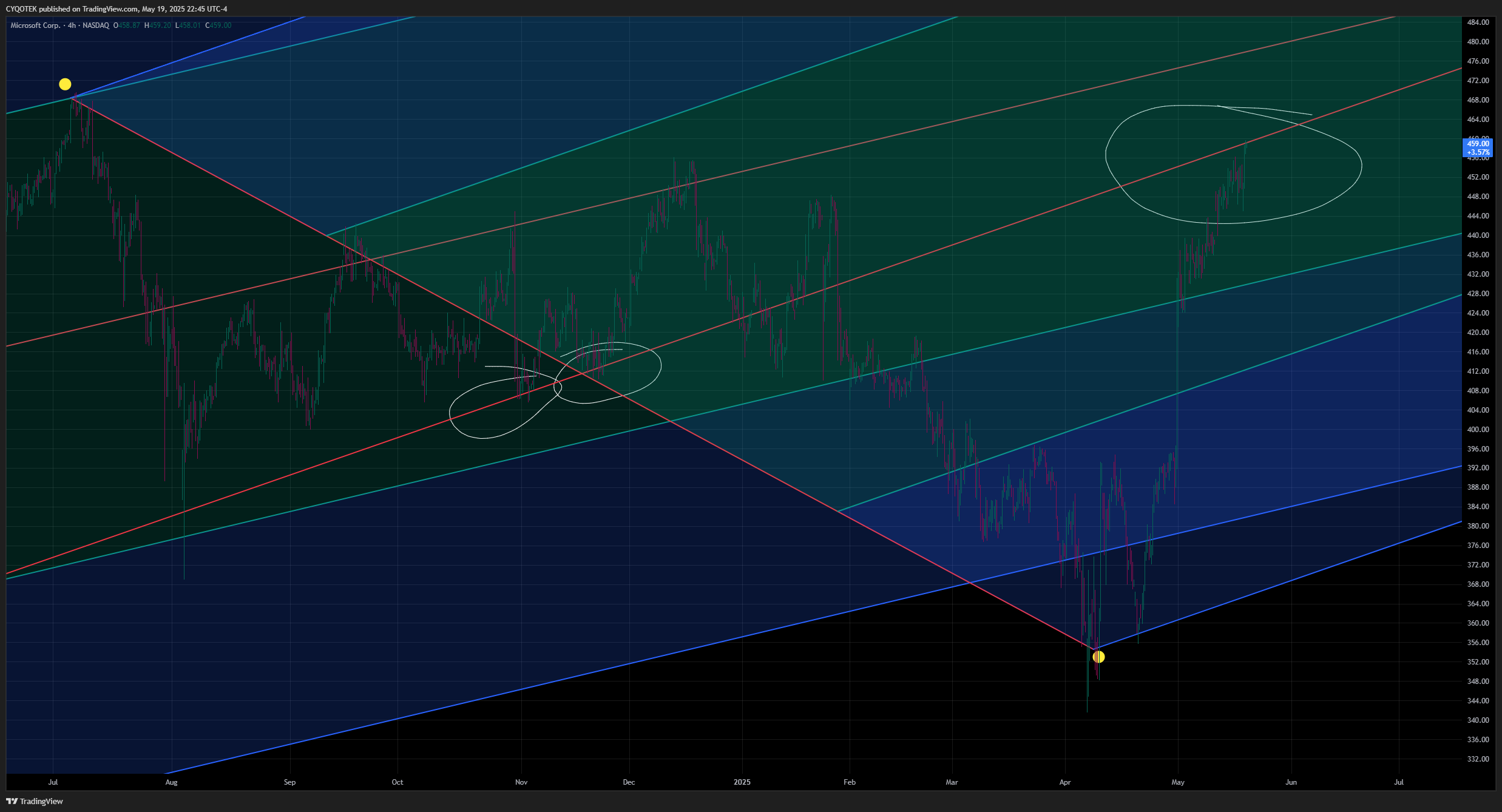Image resolution: width=1502 pixels, height=812 pixels.
Task: Click the low value L458.01 in legend
Action: point(188,25)
